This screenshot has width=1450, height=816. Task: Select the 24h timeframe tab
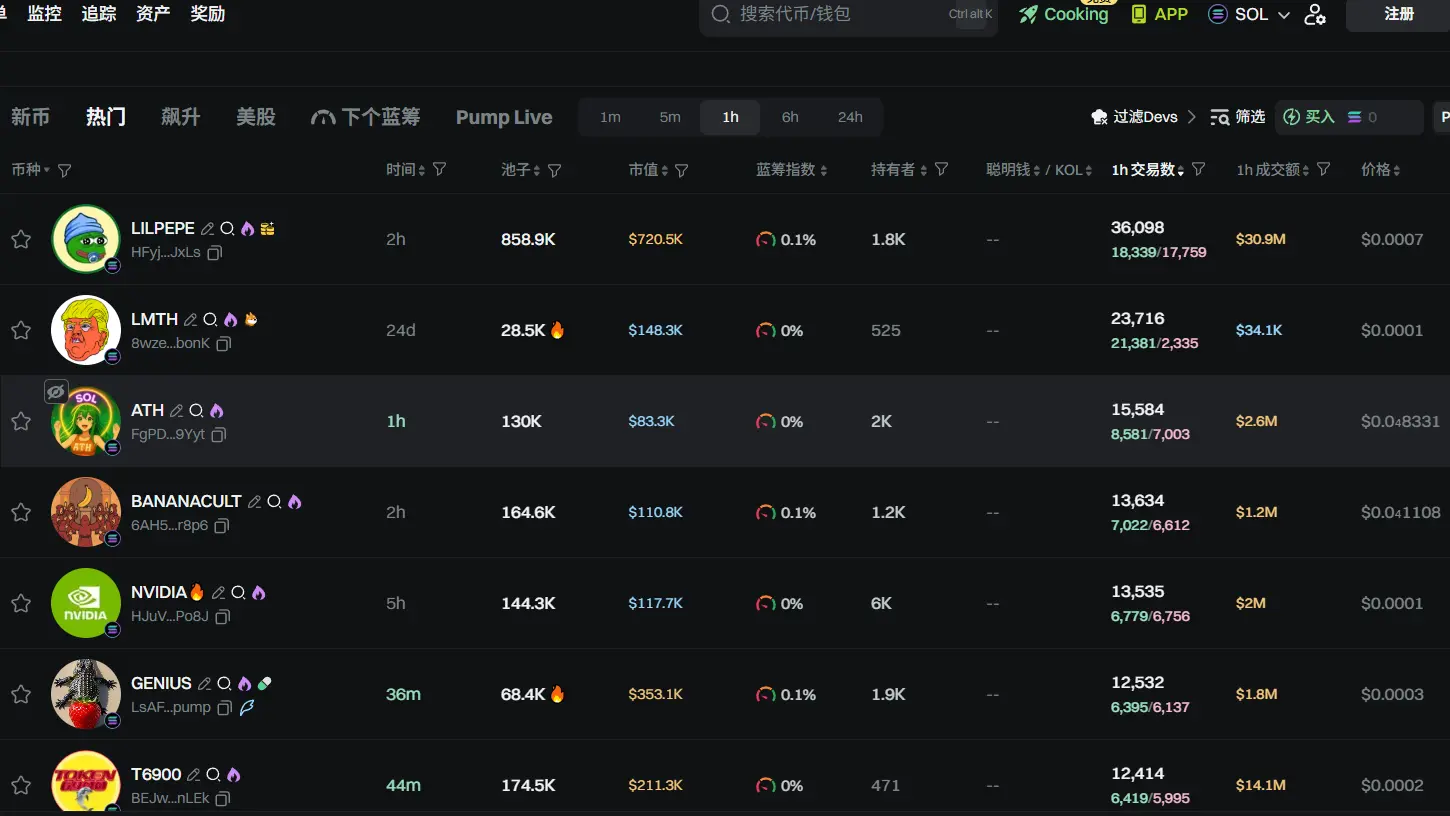850,117
